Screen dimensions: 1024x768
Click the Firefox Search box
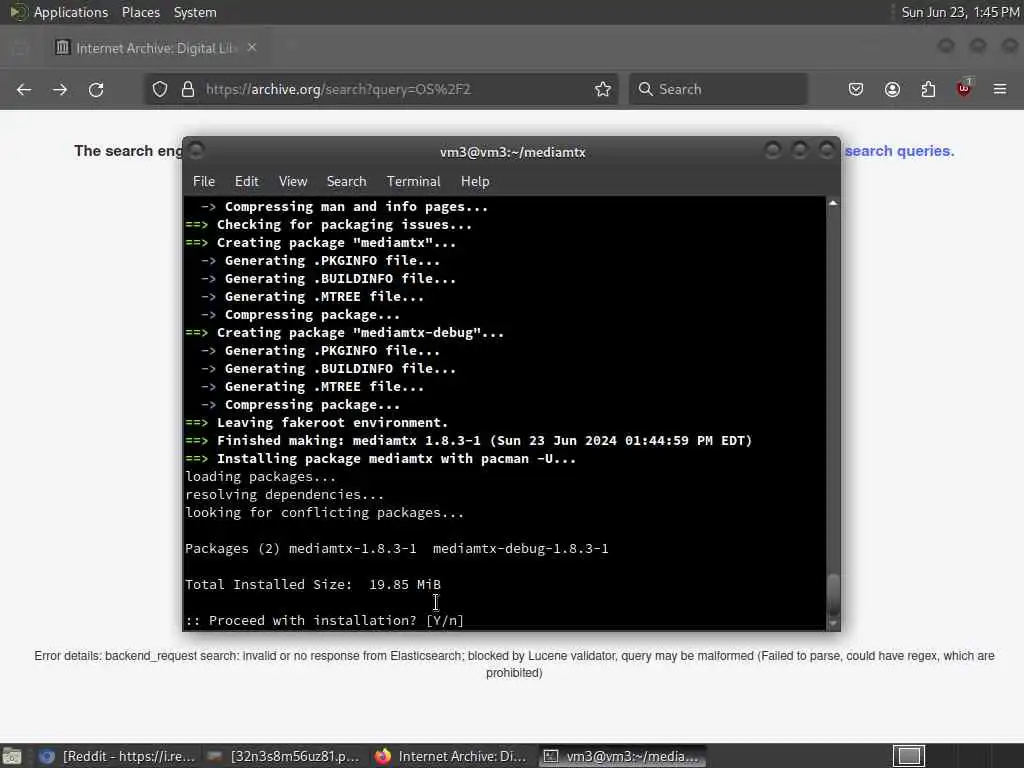point(718,89)
